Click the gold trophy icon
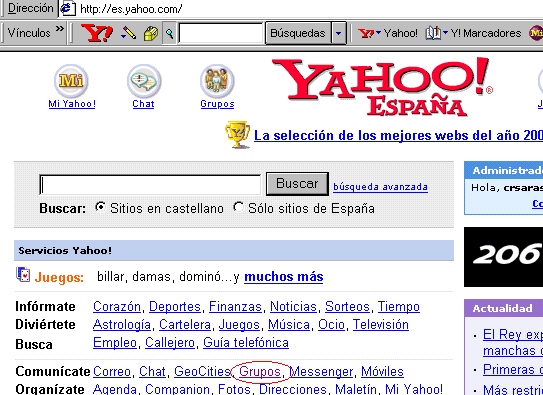The image size is (543, 395). [238, 134]
